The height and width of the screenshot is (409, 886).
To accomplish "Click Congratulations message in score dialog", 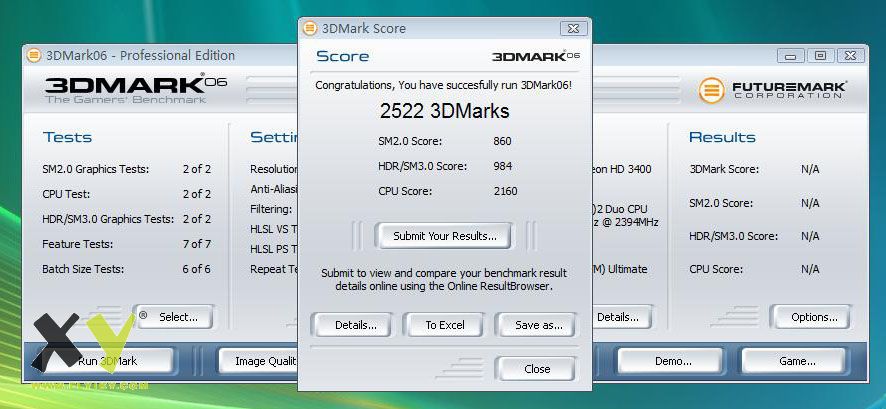I will 444,85.
